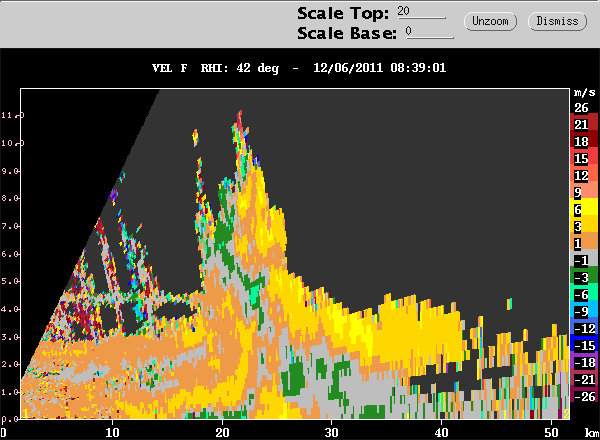Choose the 3 m/s legend swatch

[x=580, y=226]
